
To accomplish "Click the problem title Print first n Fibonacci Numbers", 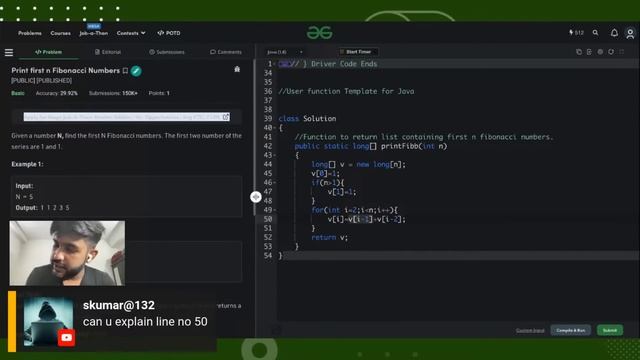I will 65,71.
